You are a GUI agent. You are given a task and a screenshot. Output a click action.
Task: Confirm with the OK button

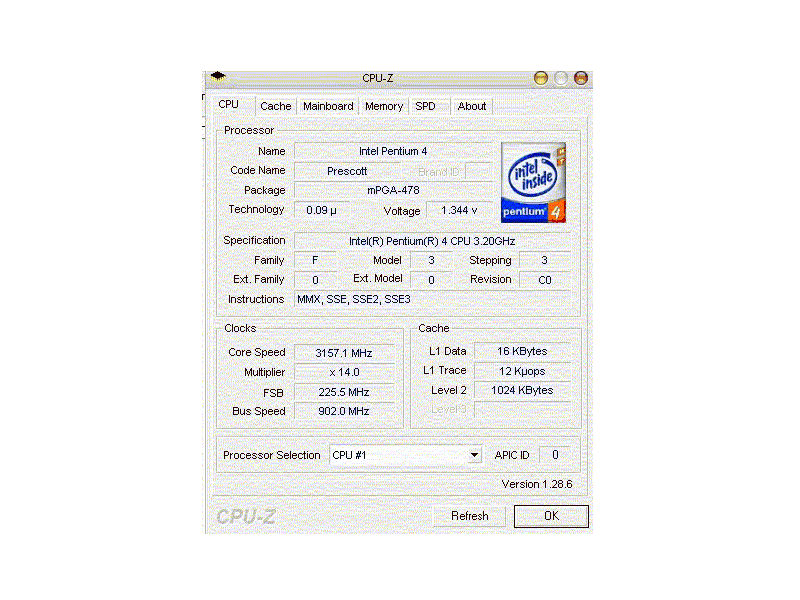[551, 516]
